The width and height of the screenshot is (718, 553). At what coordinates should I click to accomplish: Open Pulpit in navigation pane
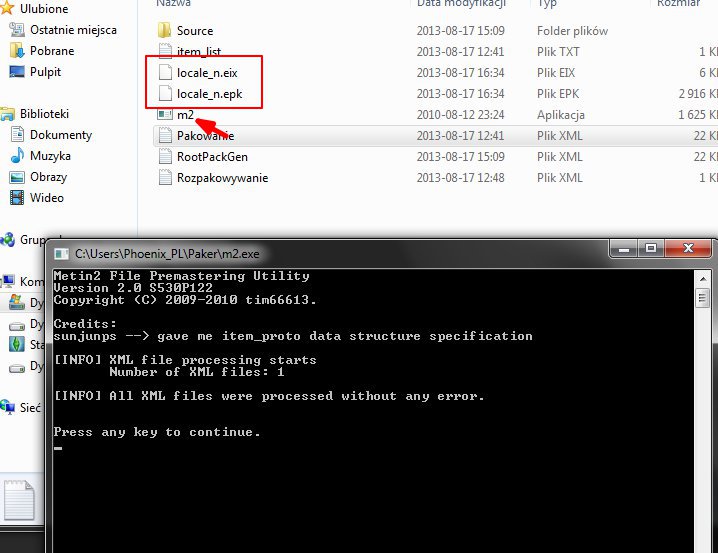(45, 72)
